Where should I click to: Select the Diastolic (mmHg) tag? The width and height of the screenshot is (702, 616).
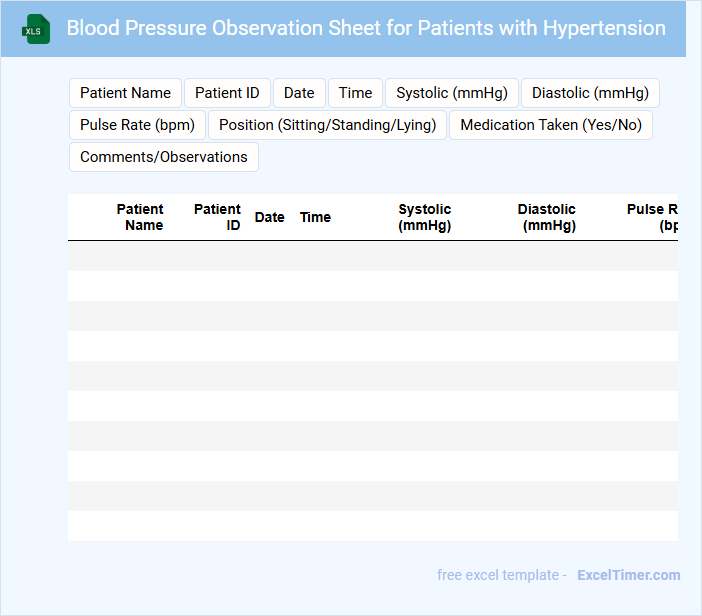pyautogui.click(x=590, y=93)
